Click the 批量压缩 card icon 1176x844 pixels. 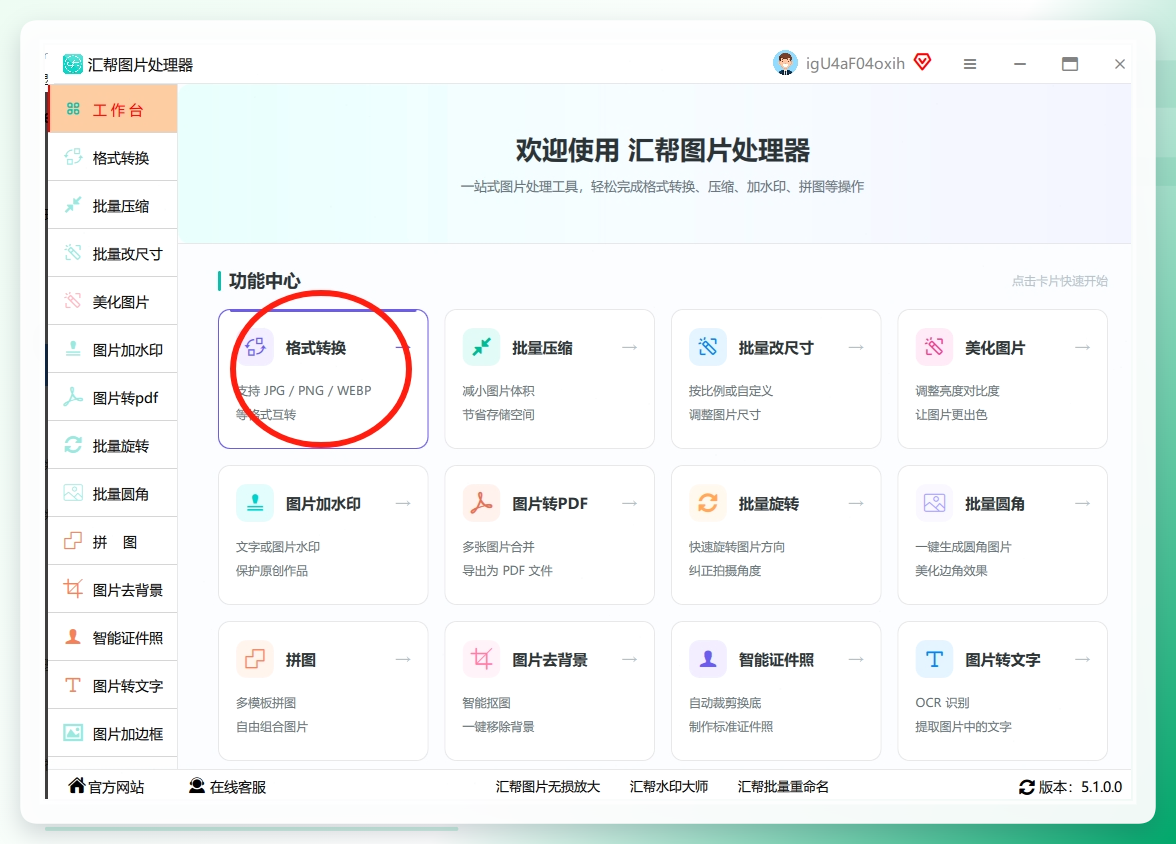(482, 347)
